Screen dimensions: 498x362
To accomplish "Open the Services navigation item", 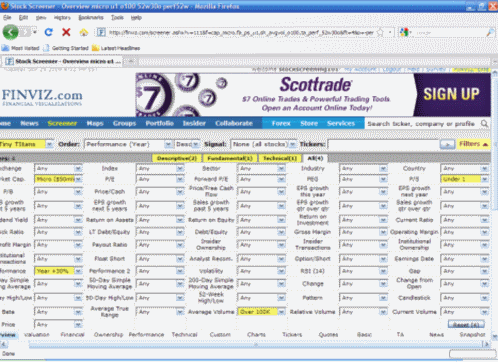I will (341, 123).
